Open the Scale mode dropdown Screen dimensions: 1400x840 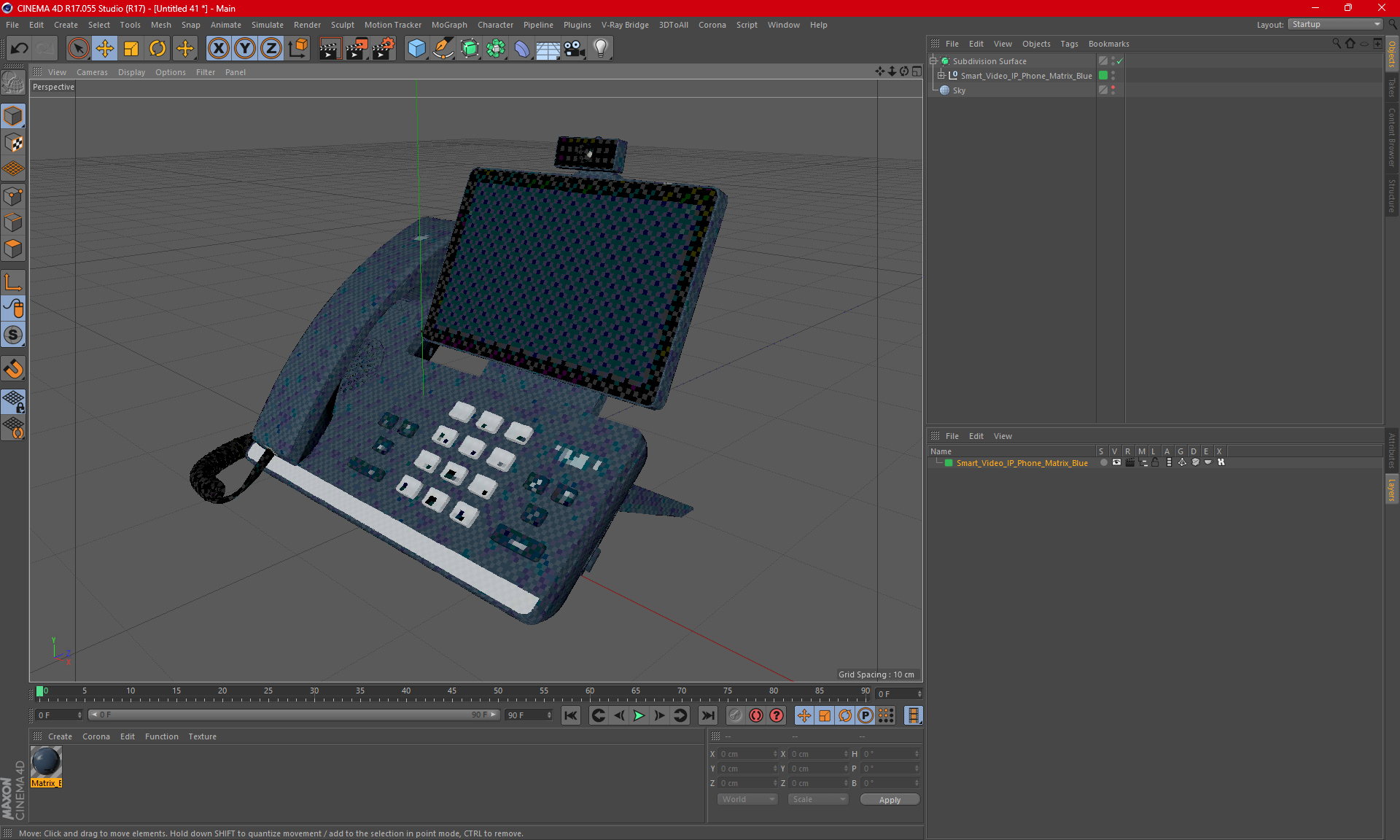tap(818, 799)
